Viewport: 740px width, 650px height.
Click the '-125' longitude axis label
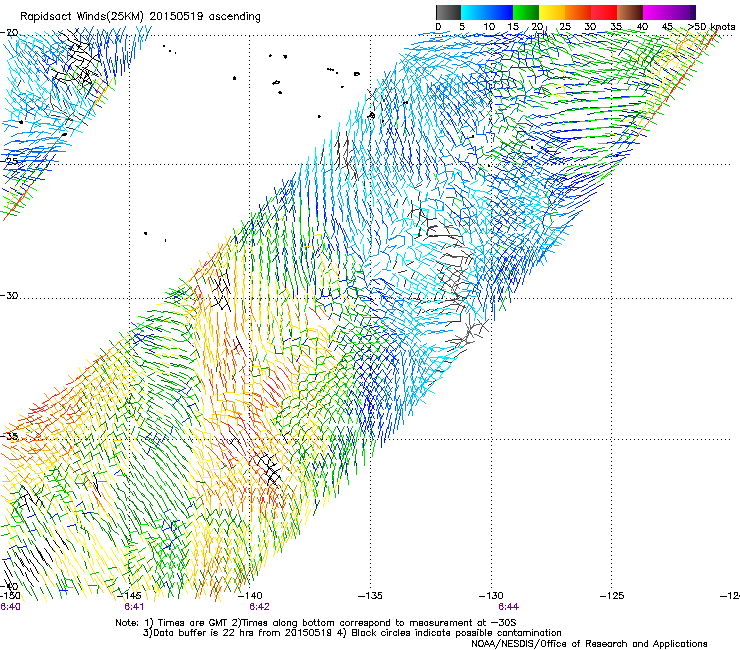[612, 596]
